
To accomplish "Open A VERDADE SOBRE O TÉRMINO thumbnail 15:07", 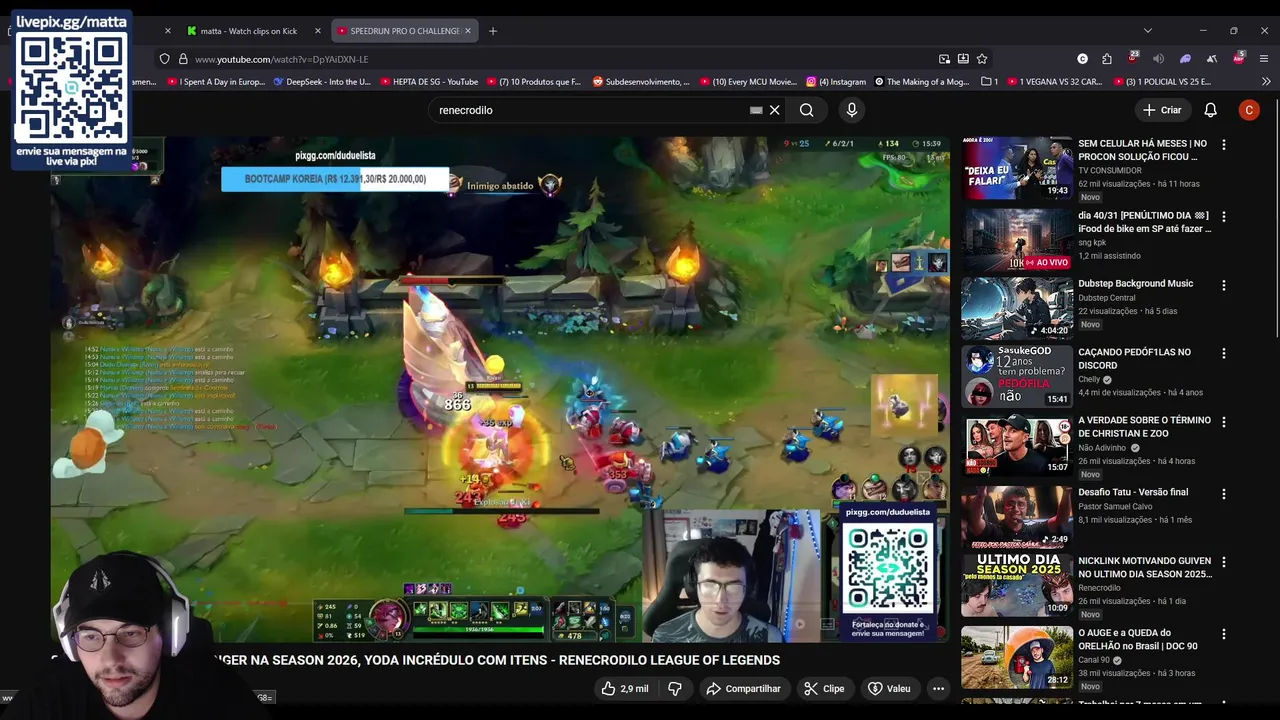I will [x=1016, y=445].
